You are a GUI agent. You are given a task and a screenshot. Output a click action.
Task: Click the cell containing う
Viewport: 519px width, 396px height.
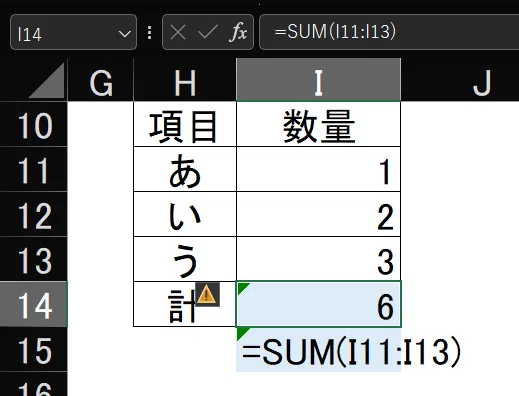click(185, 259)
